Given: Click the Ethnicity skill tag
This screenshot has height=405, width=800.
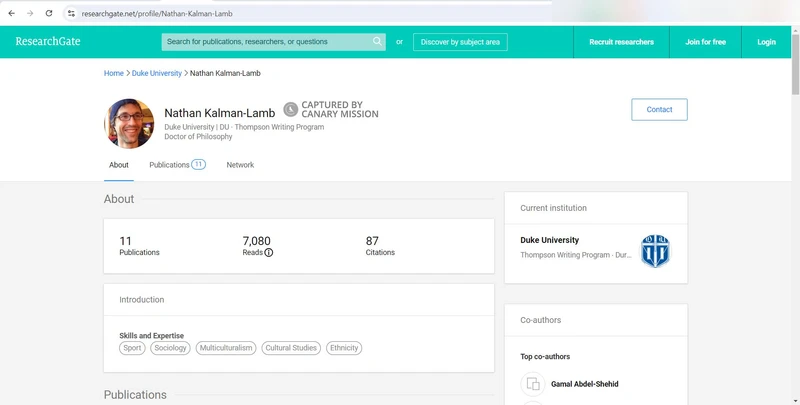Looking at the screenshot, I should point(344,348).
